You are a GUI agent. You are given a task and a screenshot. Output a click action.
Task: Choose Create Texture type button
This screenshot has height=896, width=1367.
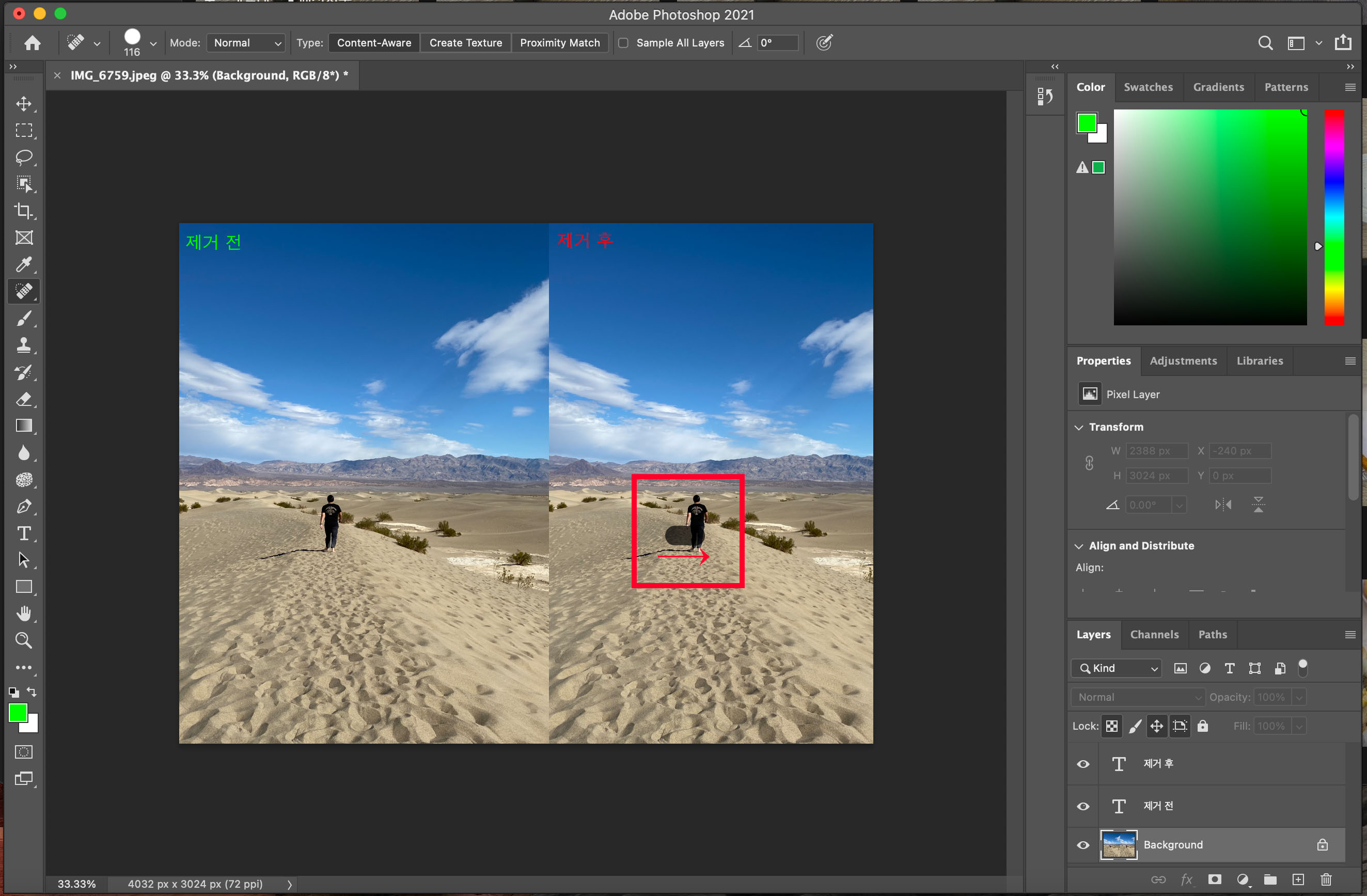[x=465, y=43]
